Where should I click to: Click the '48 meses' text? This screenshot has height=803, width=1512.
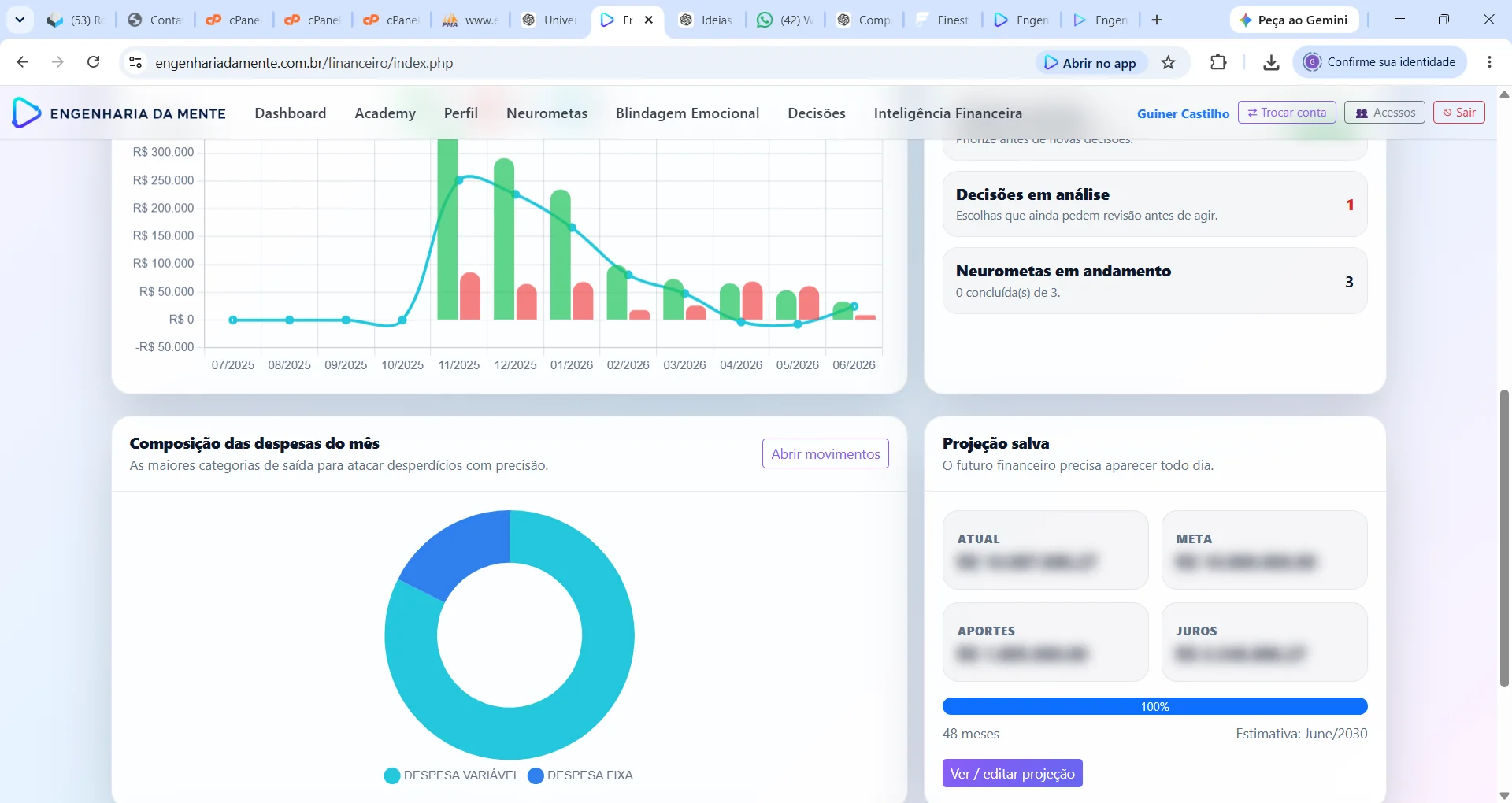(971, 734)
